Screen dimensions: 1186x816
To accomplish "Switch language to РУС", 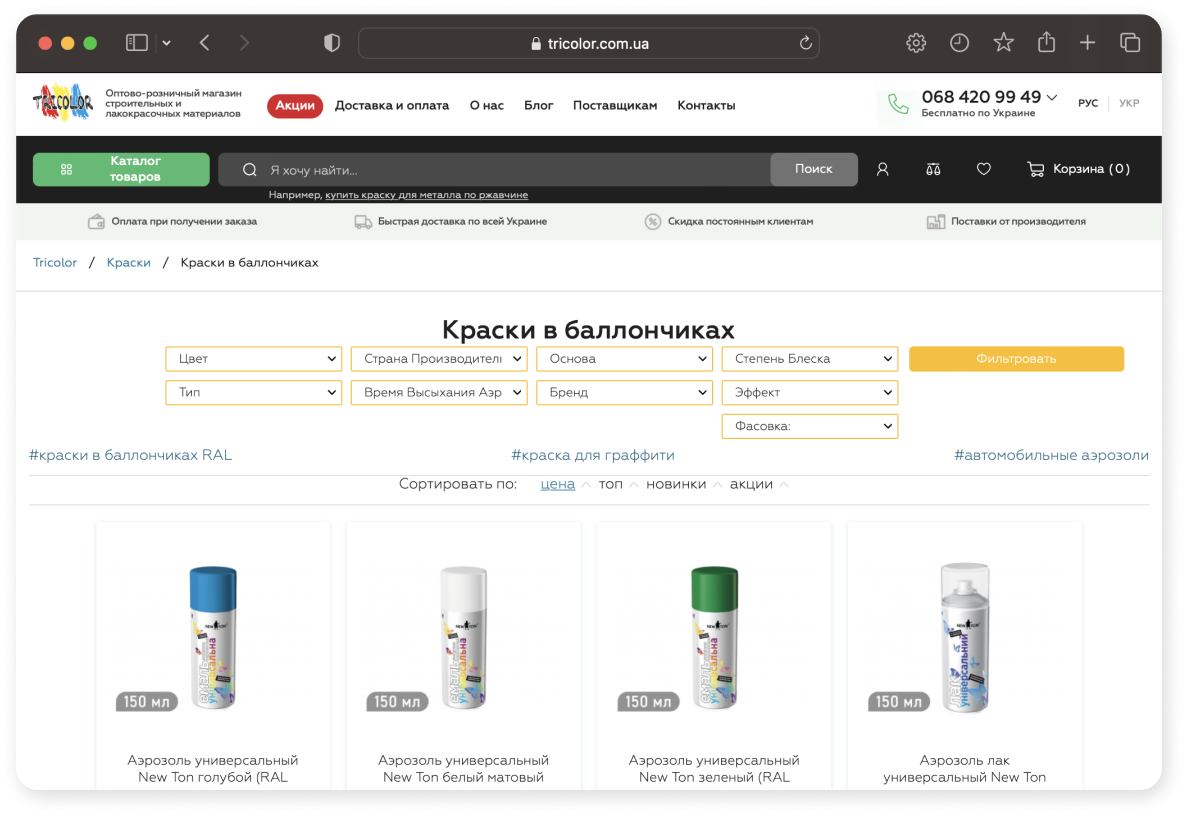I will pos(1088,103).
